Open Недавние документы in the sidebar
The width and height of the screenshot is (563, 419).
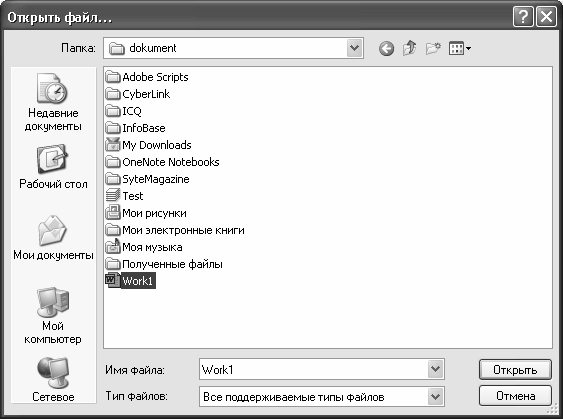53,103
